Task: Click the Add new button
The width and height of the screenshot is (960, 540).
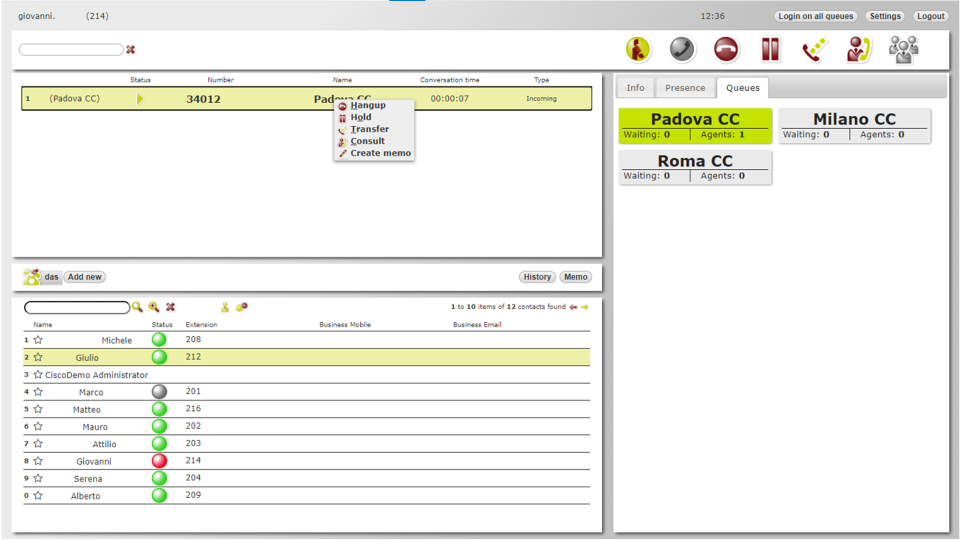Action: click(x=84, y=277)
